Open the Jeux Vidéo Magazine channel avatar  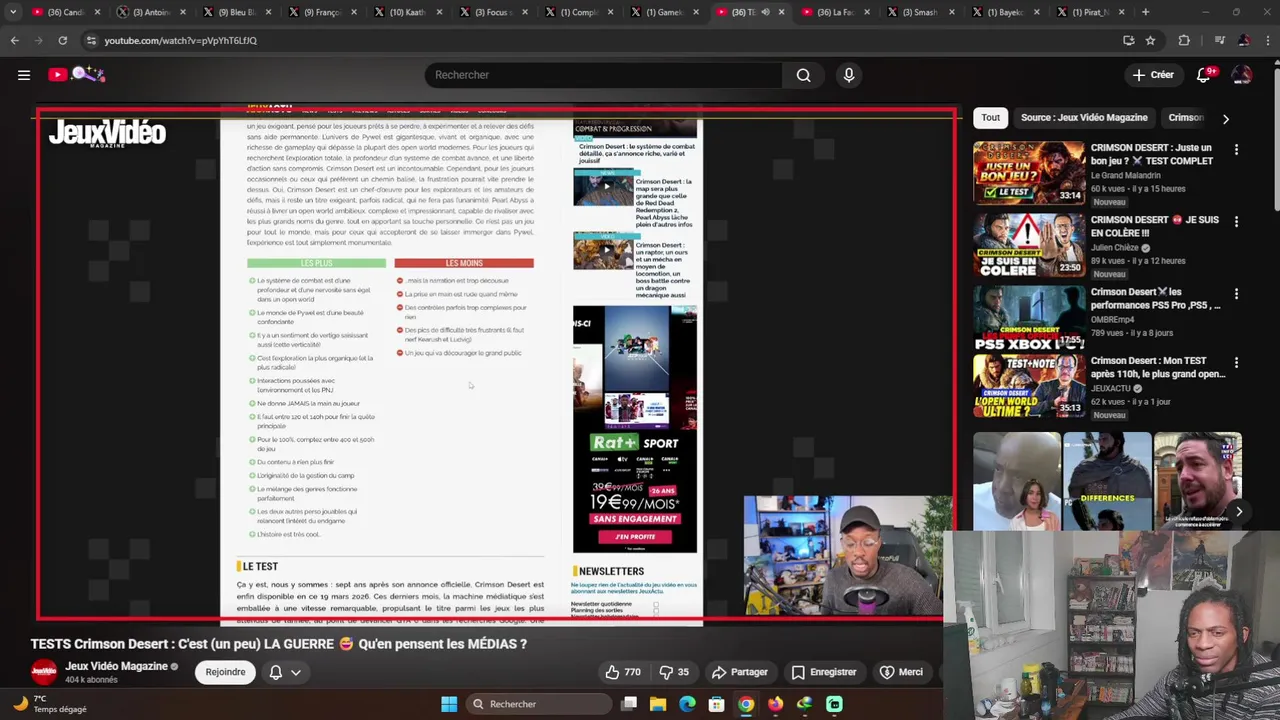(44, 672)
